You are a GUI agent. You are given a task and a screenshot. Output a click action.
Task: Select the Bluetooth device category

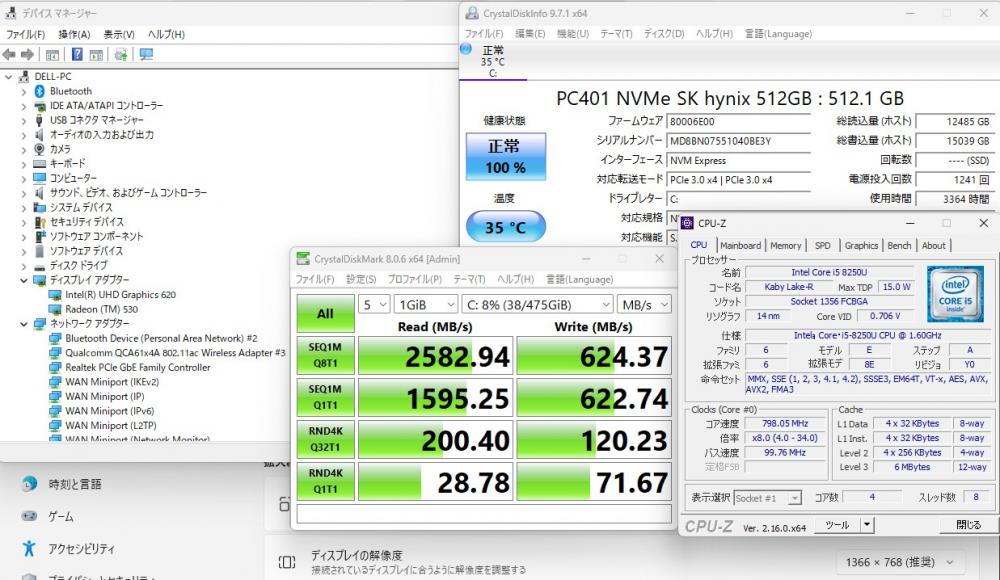point(70,91)
